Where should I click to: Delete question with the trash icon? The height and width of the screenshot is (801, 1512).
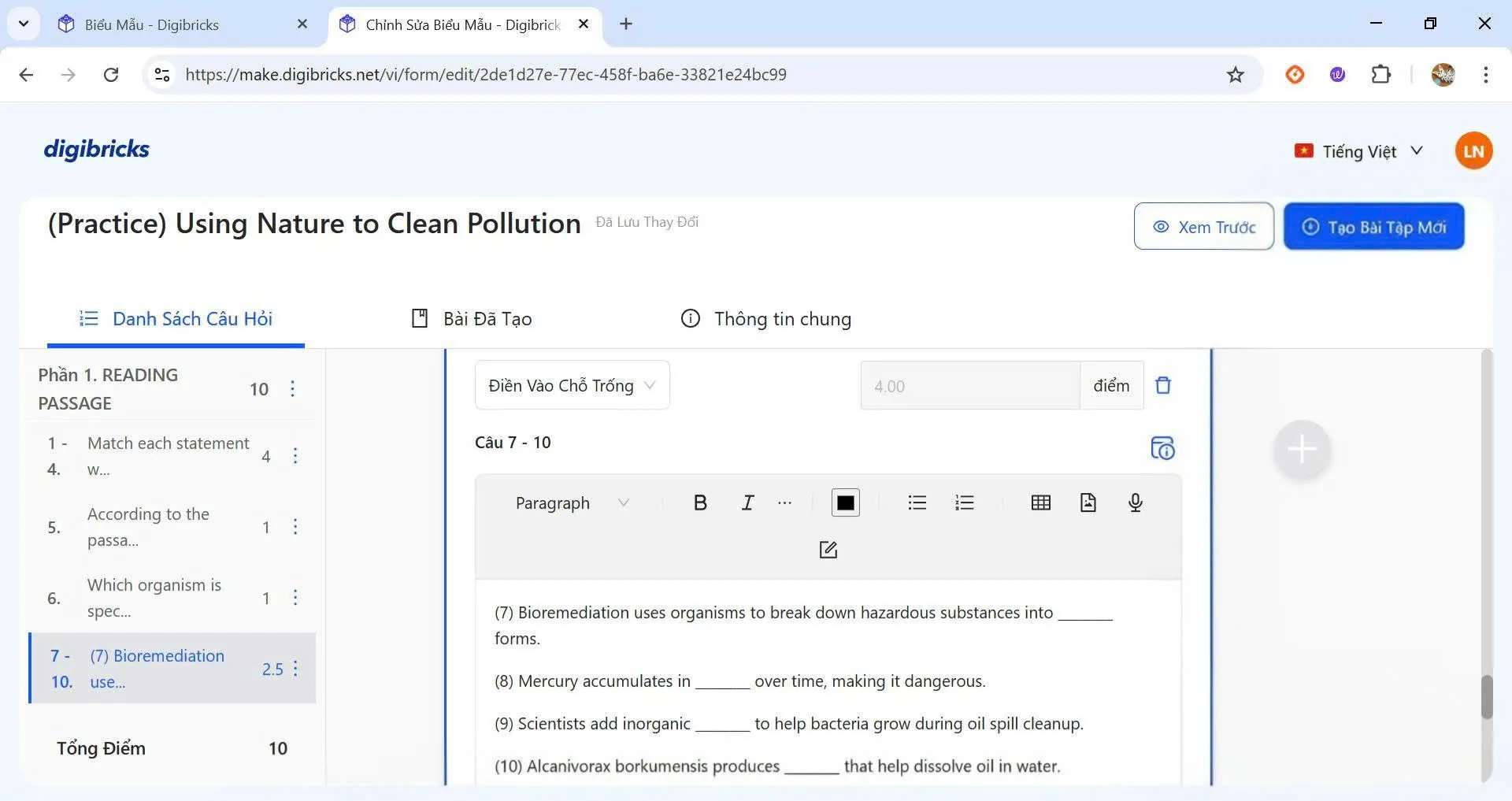pos(1162,385)
